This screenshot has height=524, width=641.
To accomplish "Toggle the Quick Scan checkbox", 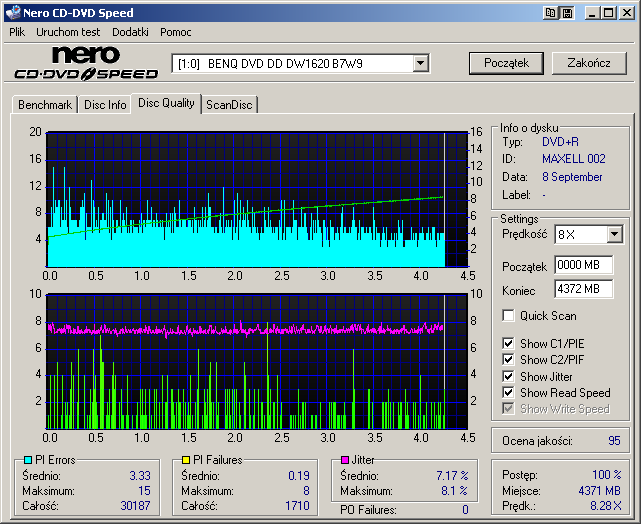I will tap(508, 316).
